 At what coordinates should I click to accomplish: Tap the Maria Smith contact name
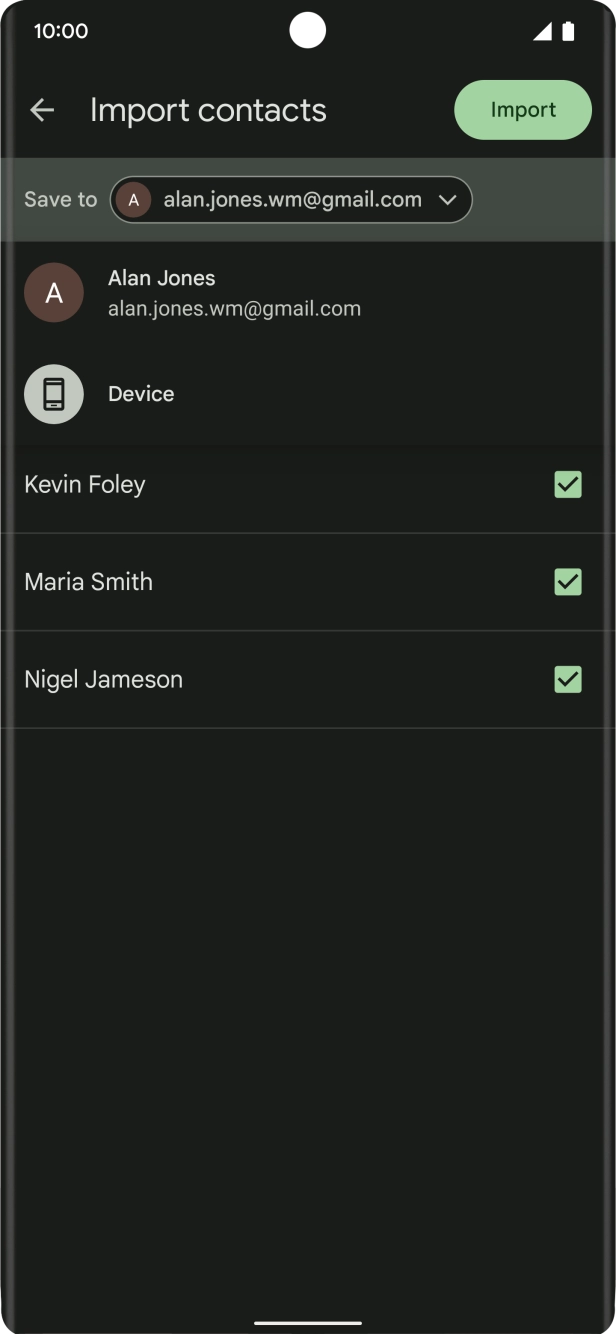(89, 582)
